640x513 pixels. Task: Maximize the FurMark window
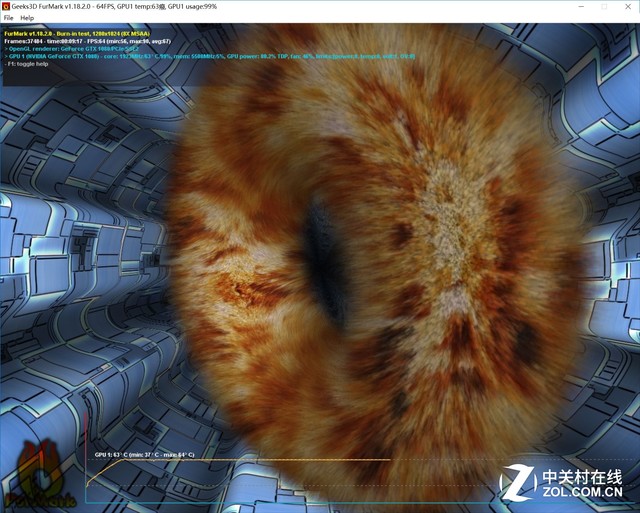[604, 7]
